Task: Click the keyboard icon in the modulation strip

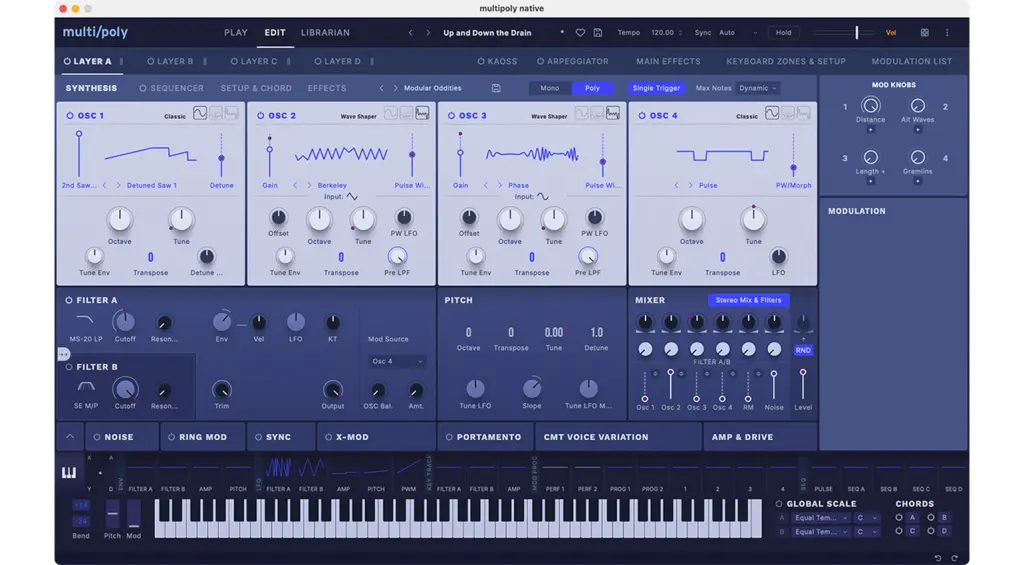Action: pos(69,473)
